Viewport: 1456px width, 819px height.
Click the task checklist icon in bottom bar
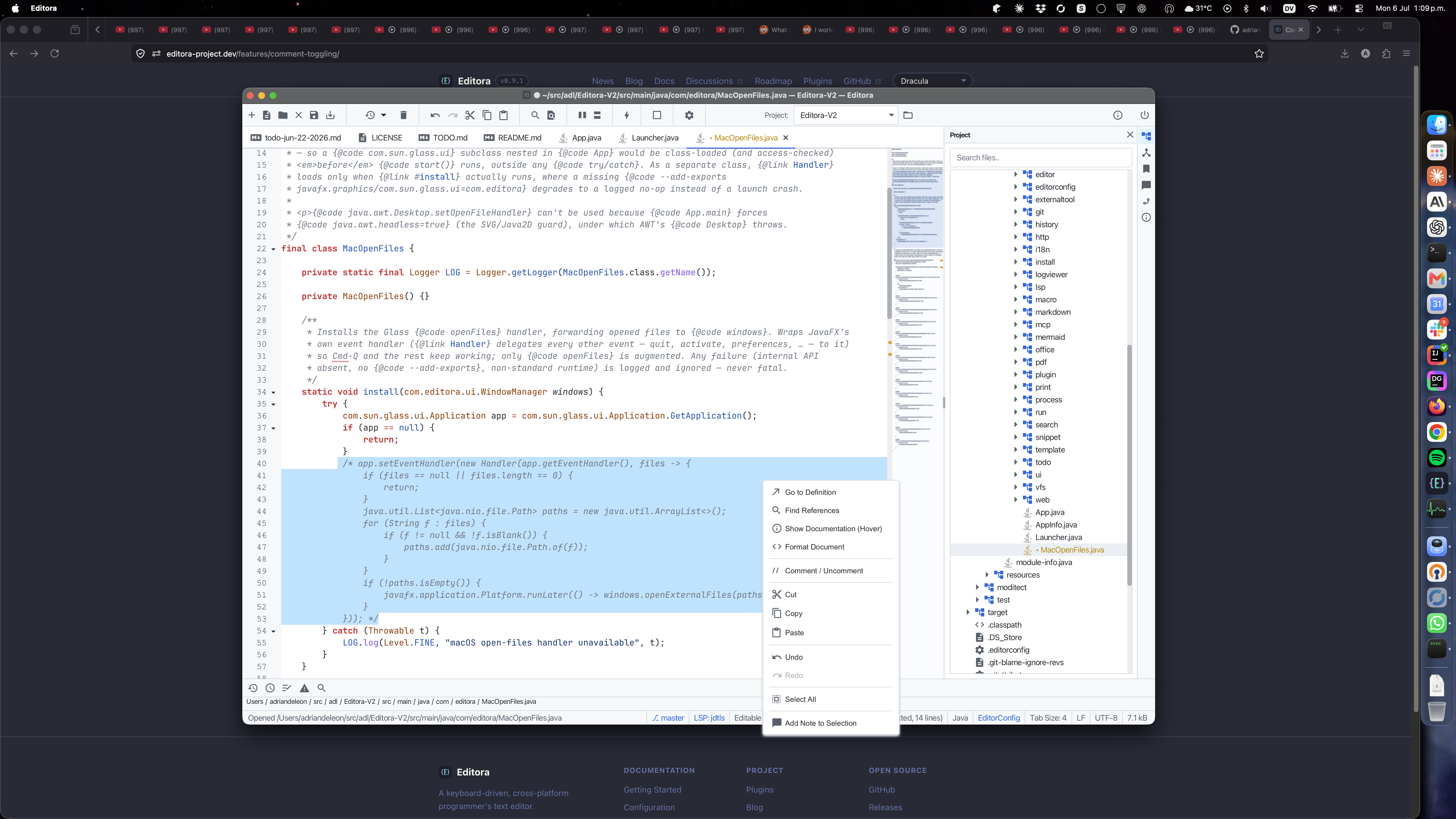click(287, 688)
